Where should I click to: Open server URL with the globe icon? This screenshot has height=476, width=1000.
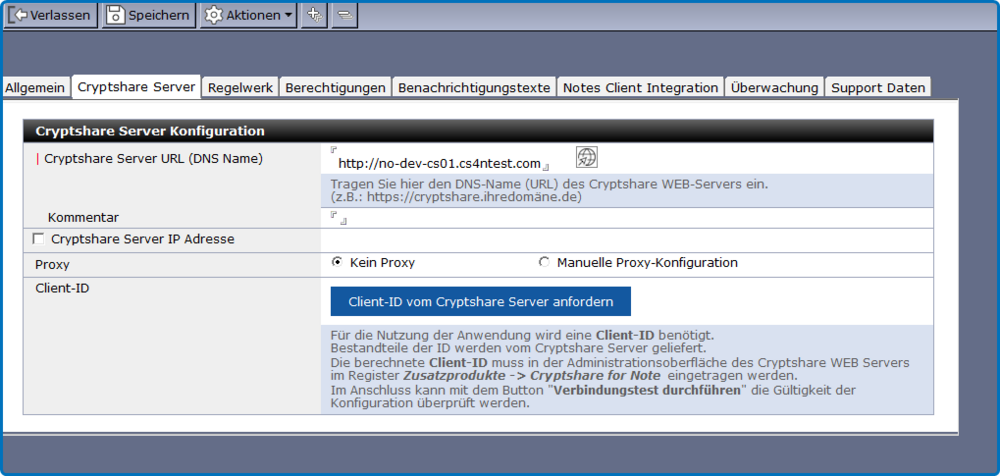click(x=587, y=158)
